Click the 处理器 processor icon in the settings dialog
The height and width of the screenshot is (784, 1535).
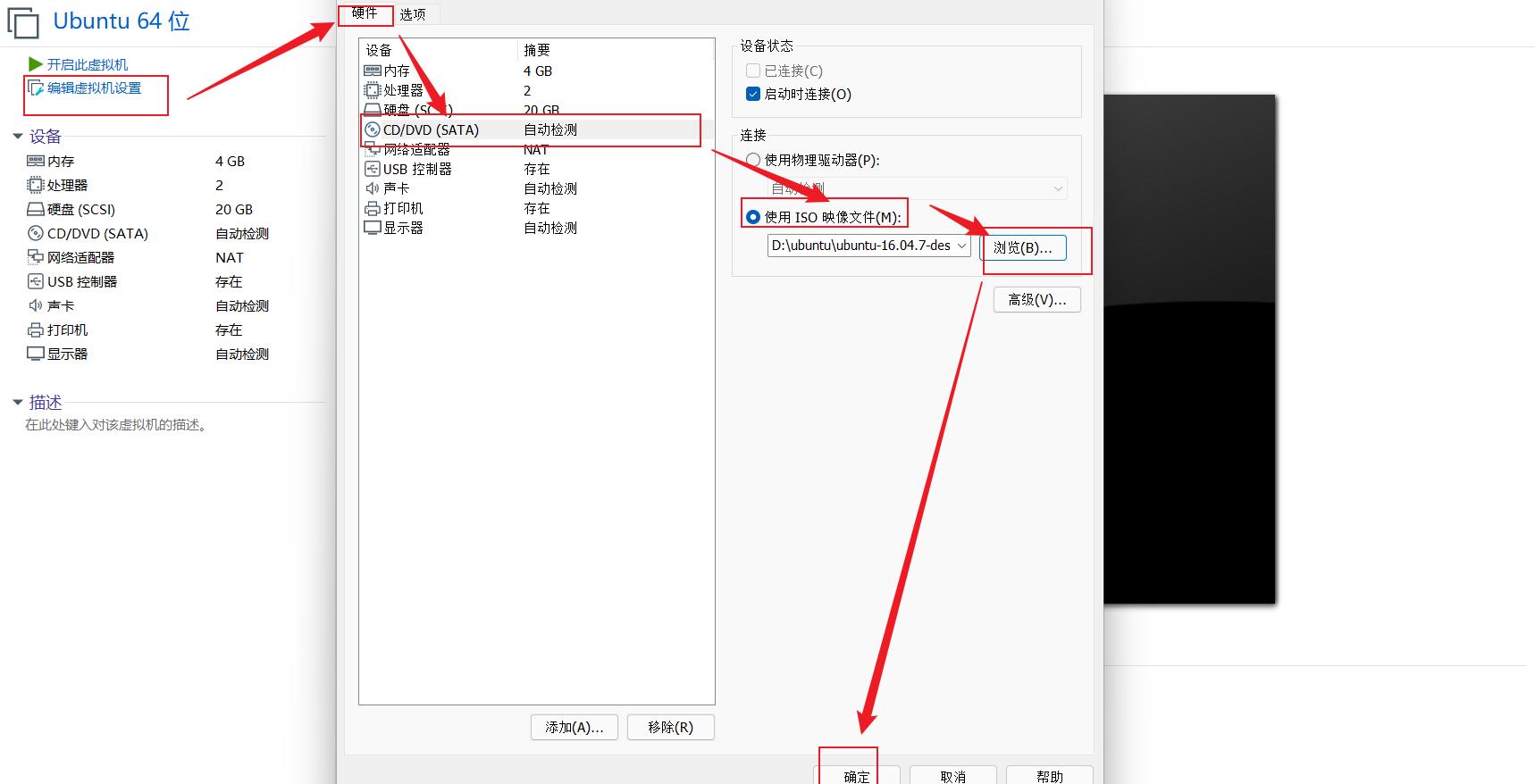tap(373, 90)
